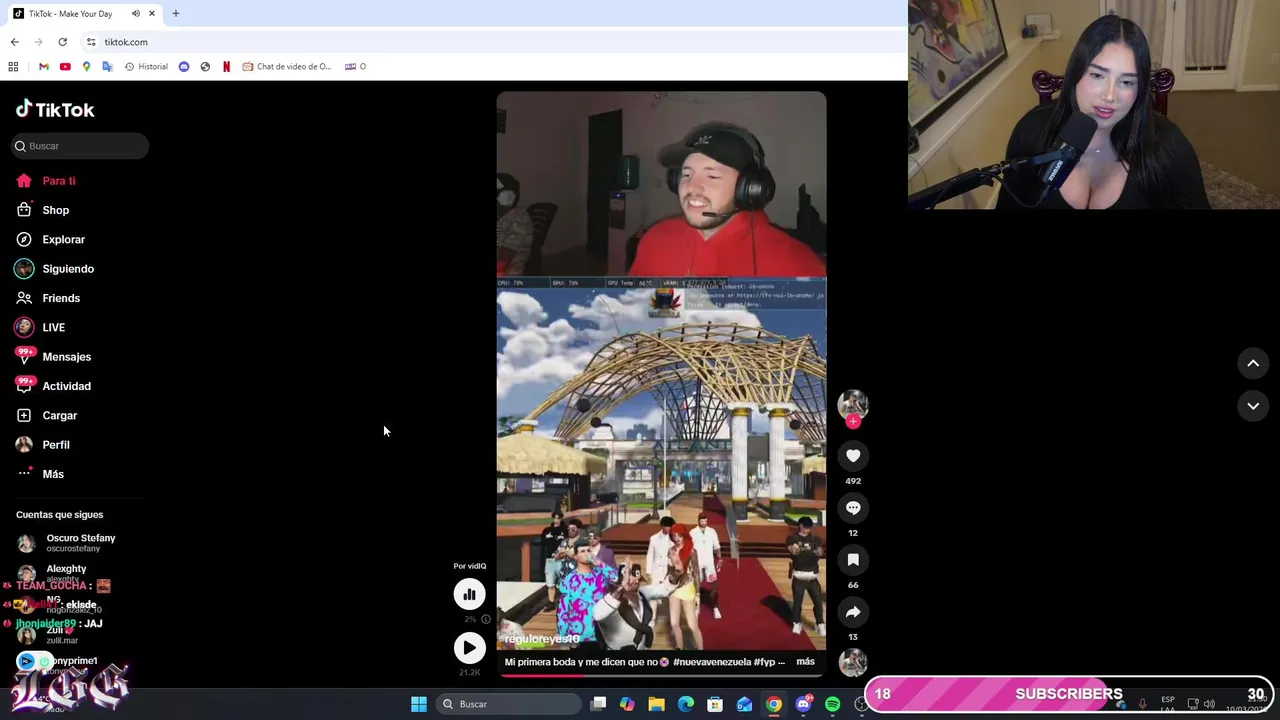This screenshot has height=720, width=1280.
Task: Open Cargar to upload a video
Action: pos(59,415)
